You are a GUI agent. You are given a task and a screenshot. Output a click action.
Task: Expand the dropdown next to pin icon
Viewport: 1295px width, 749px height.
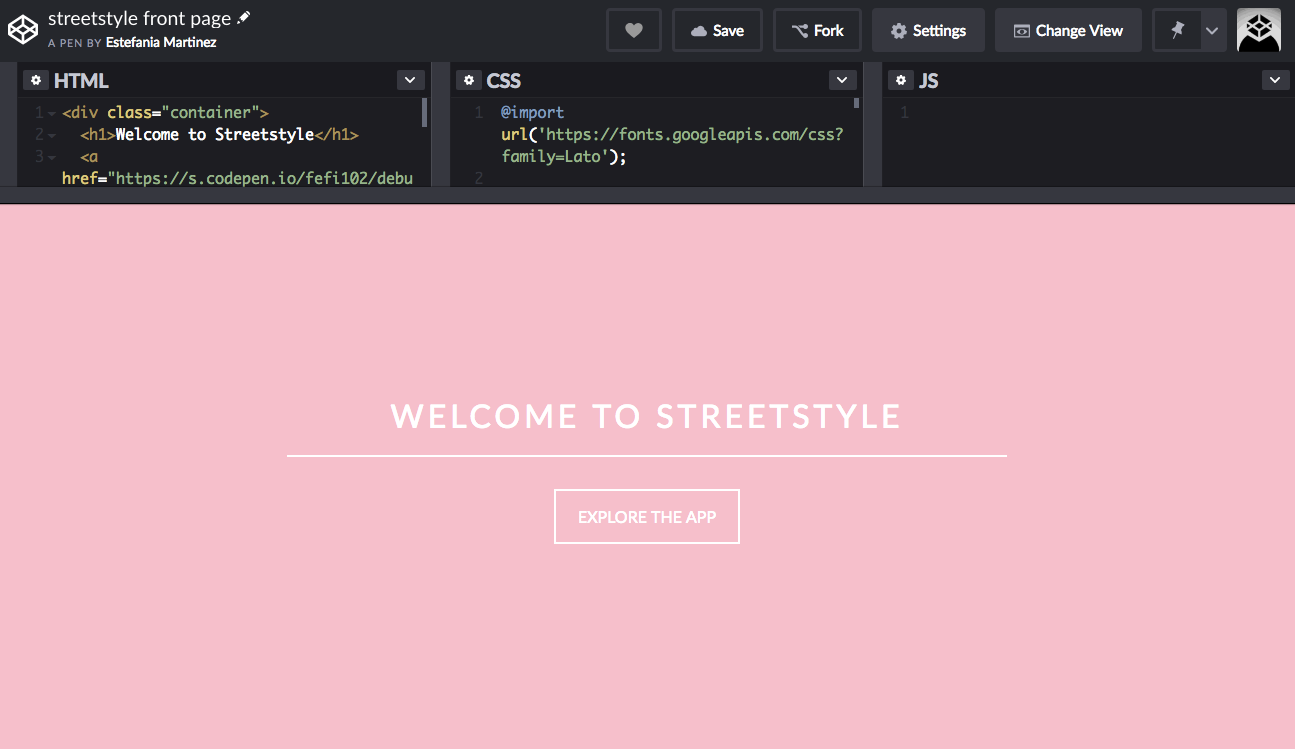point(1212,31)
